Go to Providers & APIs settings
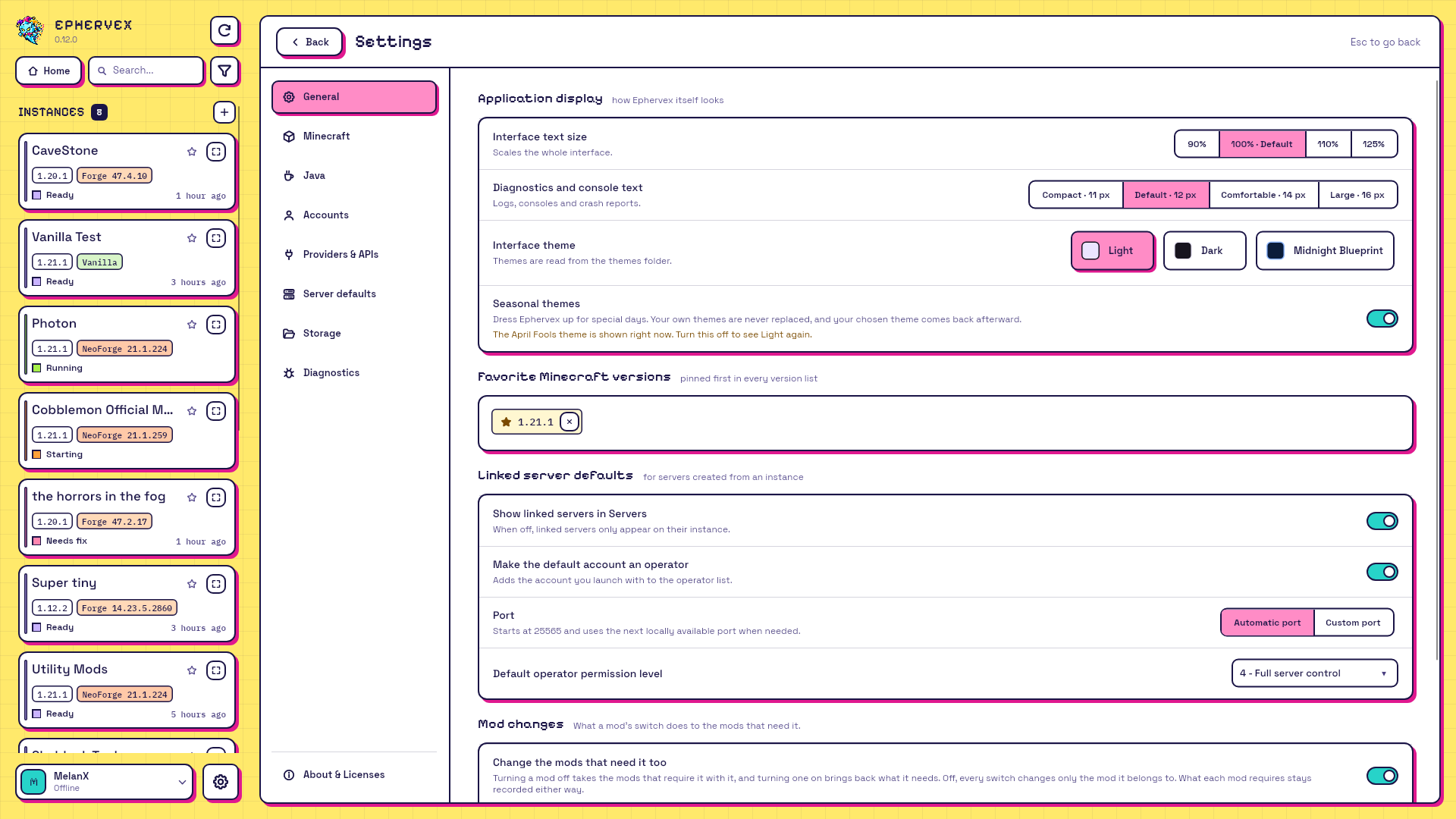Viewport: 1456px width, 819px height. point(354,255)
